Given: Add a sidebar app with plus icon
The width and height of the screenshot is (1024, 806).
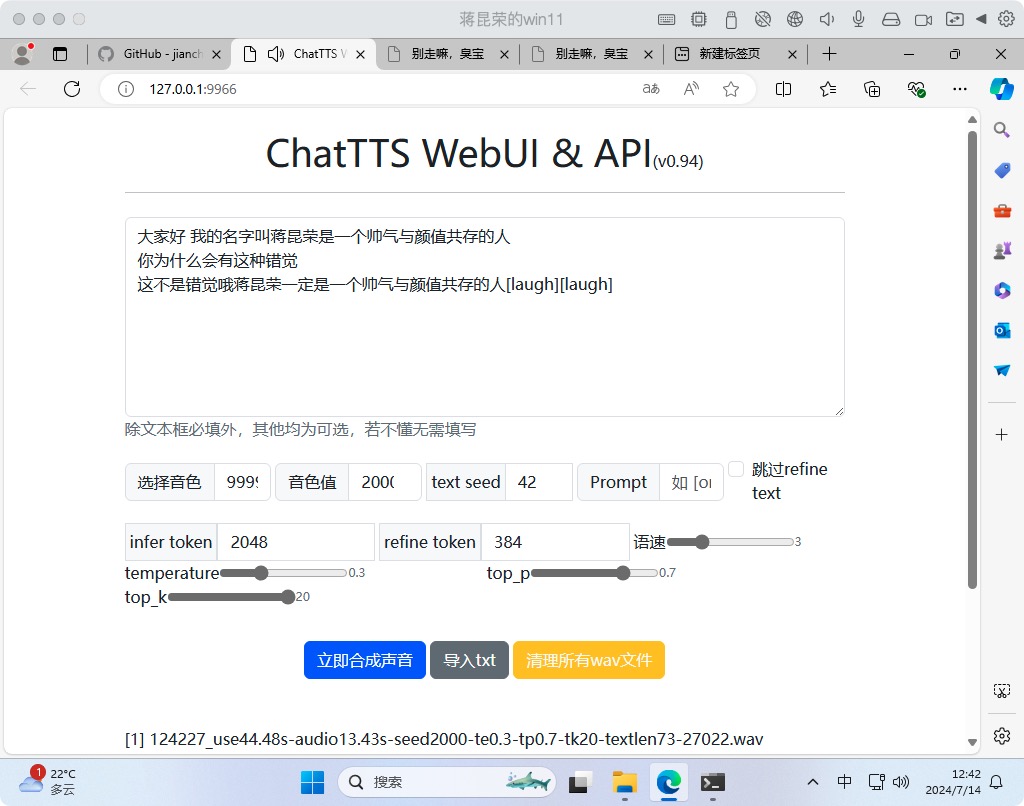Looking at the screenshot, I should point(1002,434).
